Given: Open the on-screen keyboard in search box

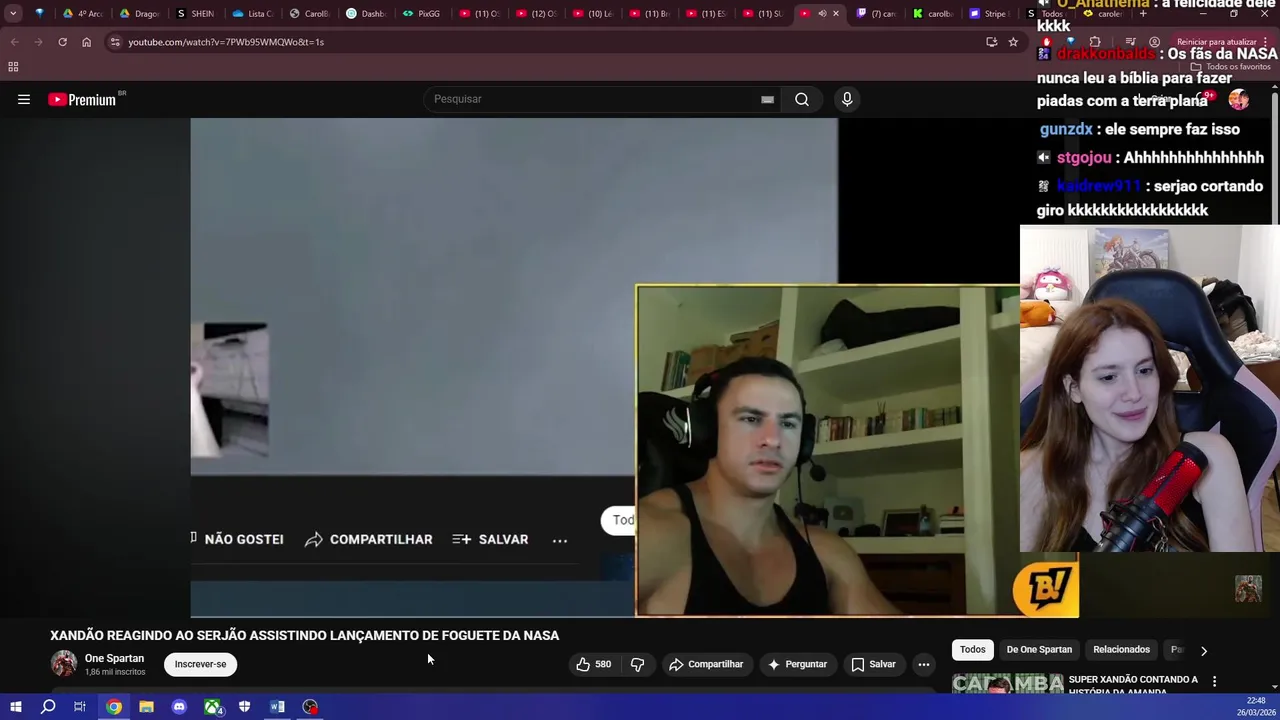Looking at the screenshot, I should click(767, 99).
